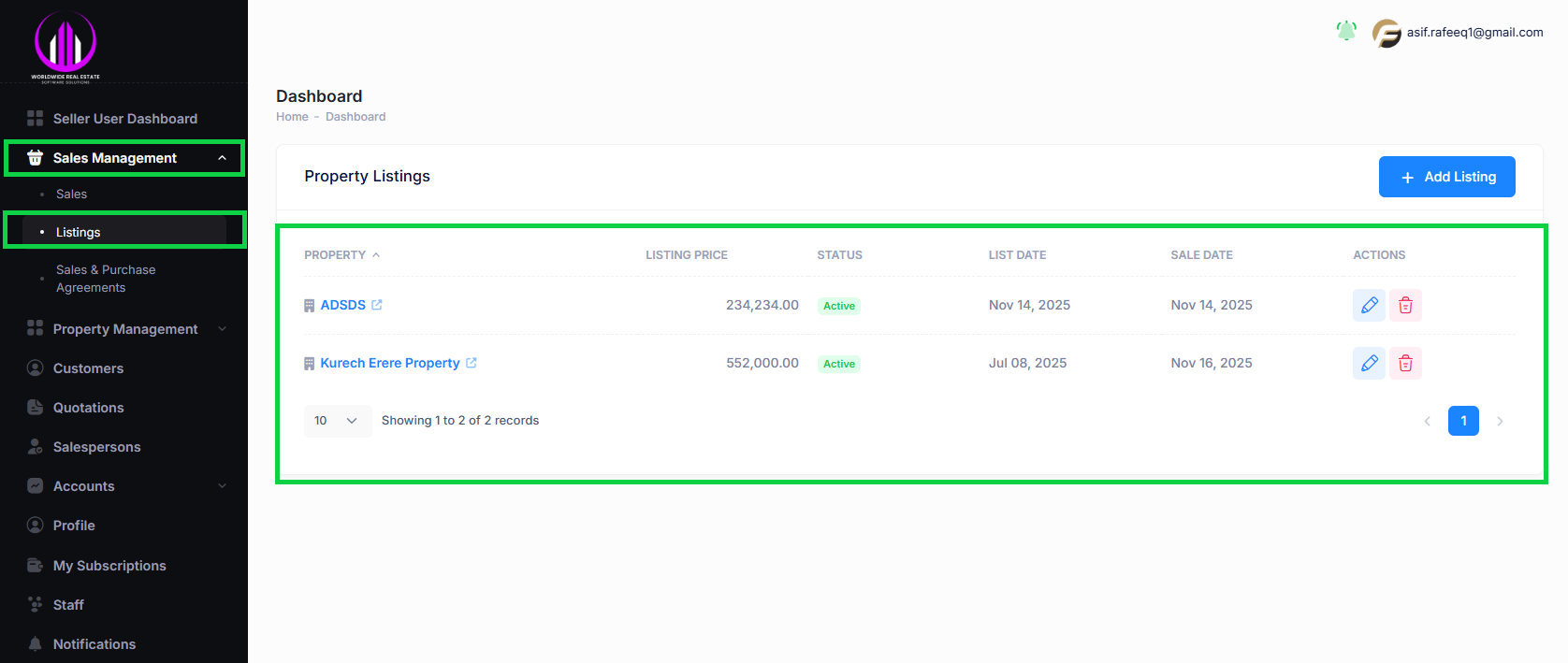Click the company logo in sidebar

[65, 45]
